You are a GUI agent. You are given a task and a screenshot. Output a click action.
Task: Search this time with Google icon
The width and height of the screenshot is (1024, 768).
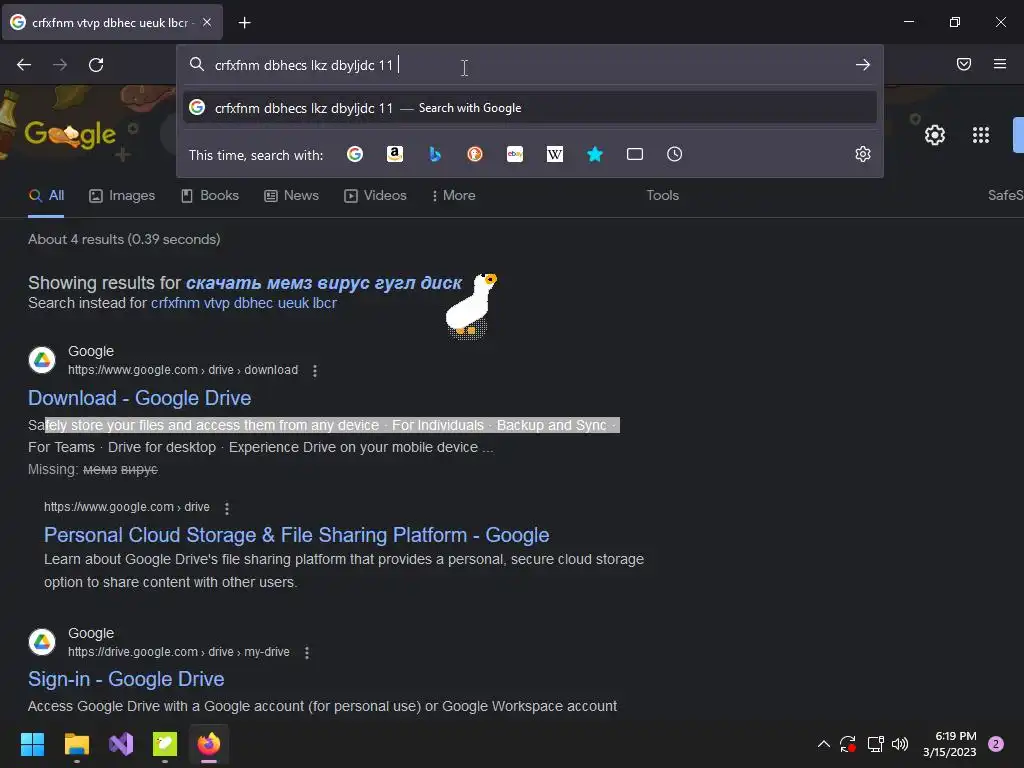pos(355,154)
